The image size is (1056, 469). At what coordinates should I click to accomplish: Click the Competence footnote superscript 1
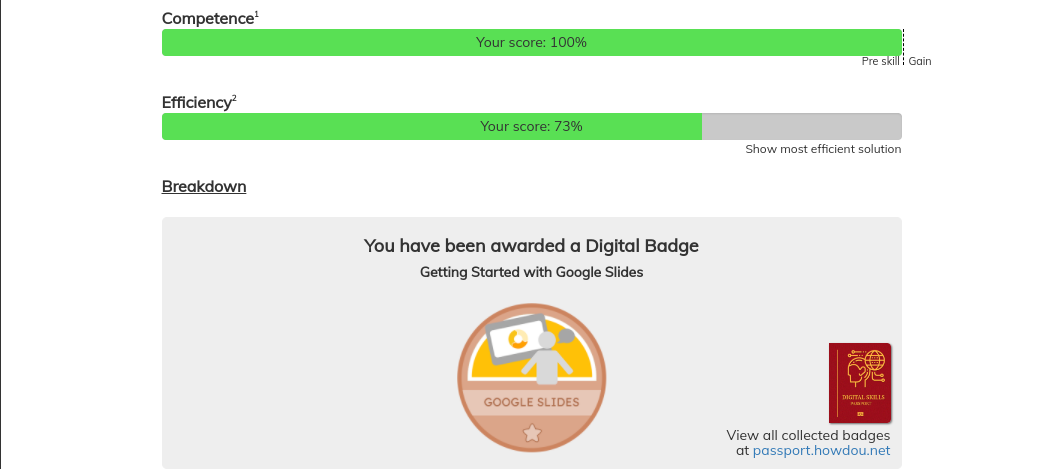click(257, 15)
